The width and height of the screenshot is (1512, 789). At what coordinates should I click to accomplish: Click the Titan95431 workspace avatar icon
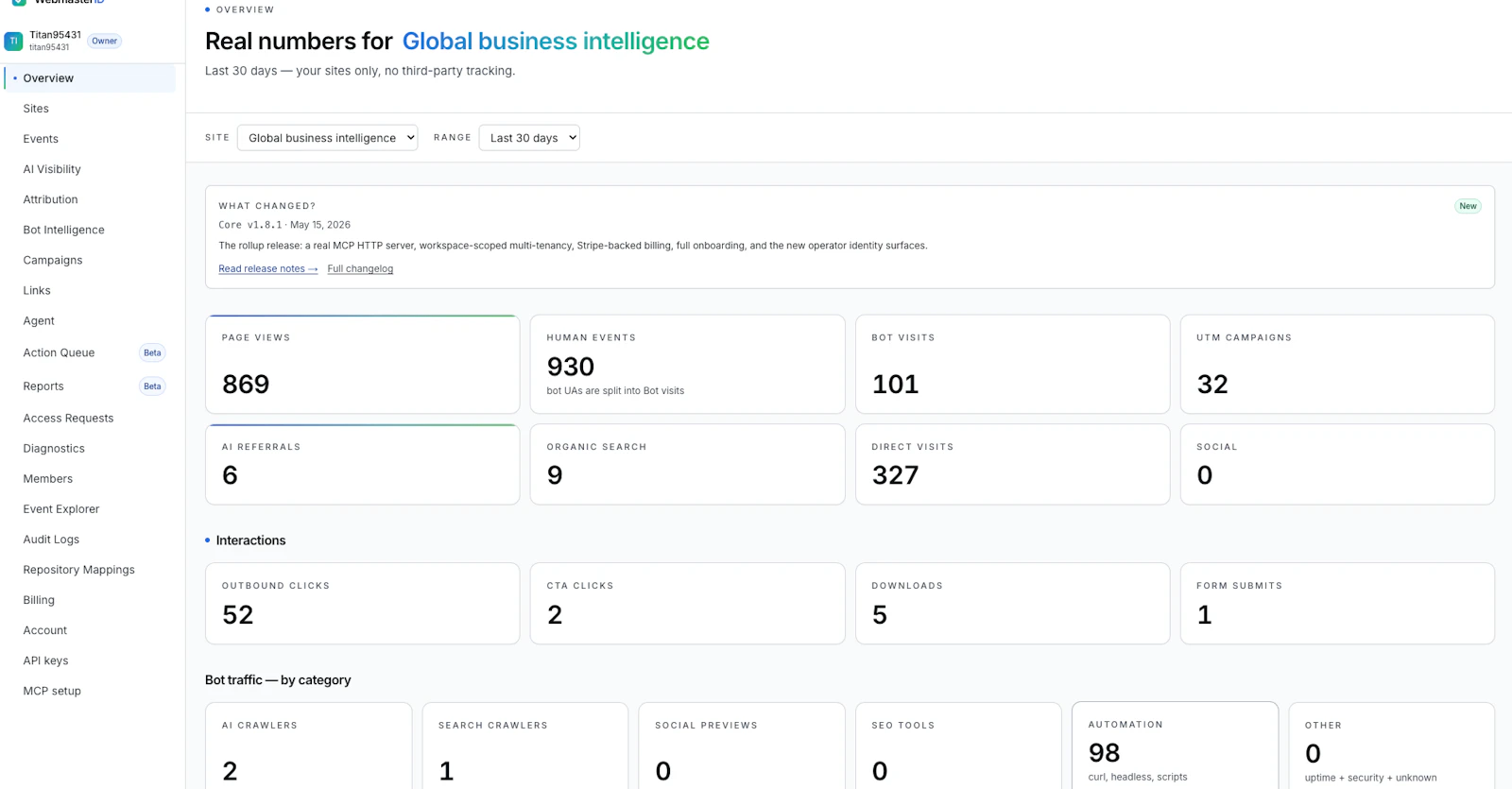[13, 41]
